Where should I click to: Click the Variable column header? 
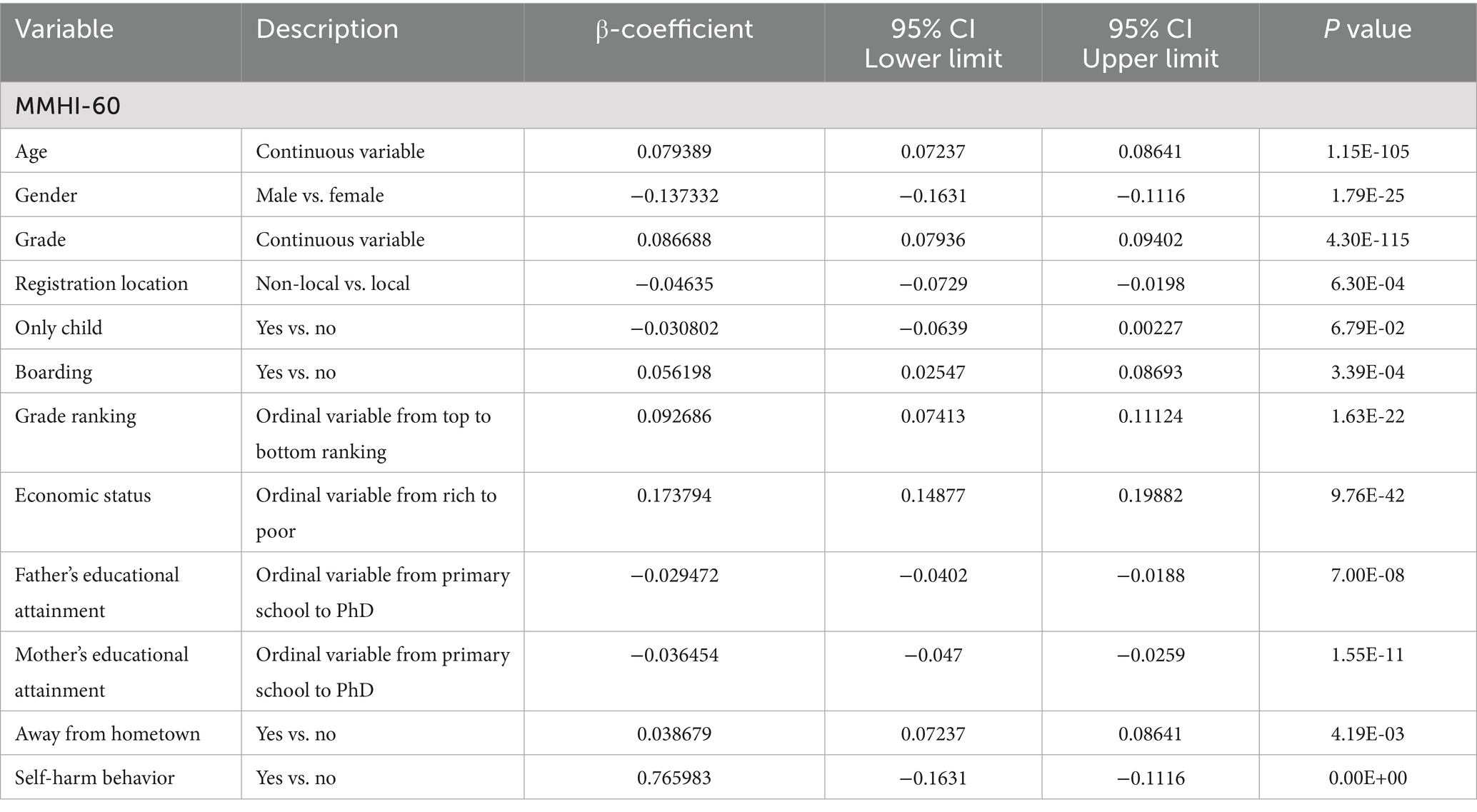click(x=64, y=29)
